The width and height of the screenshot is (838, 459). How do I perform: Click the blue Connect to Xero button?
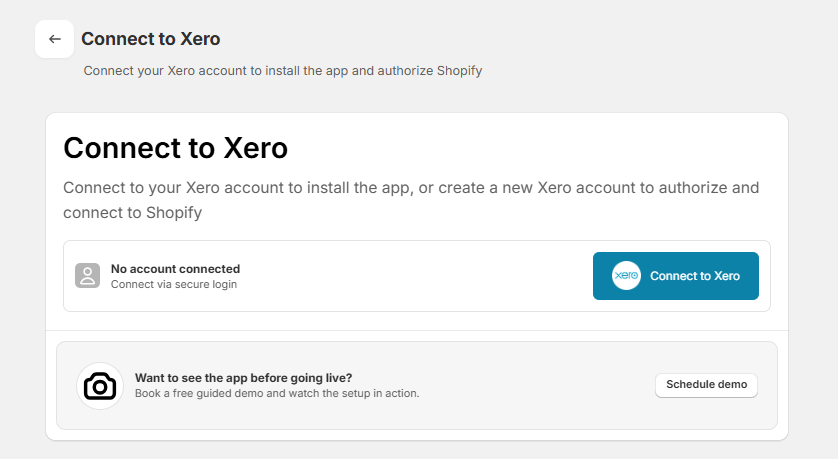676,276
